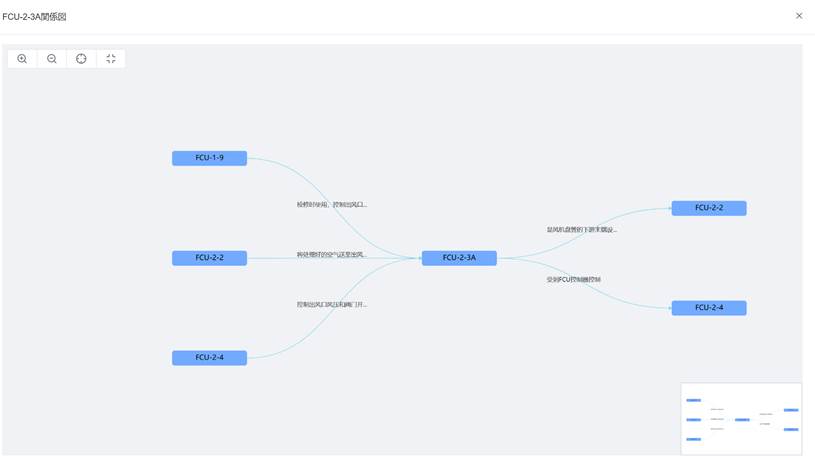This screenshot has height=456, width=815.
Task: Select the downstream FCU-2-4 target node
Action: click(708, 308)
